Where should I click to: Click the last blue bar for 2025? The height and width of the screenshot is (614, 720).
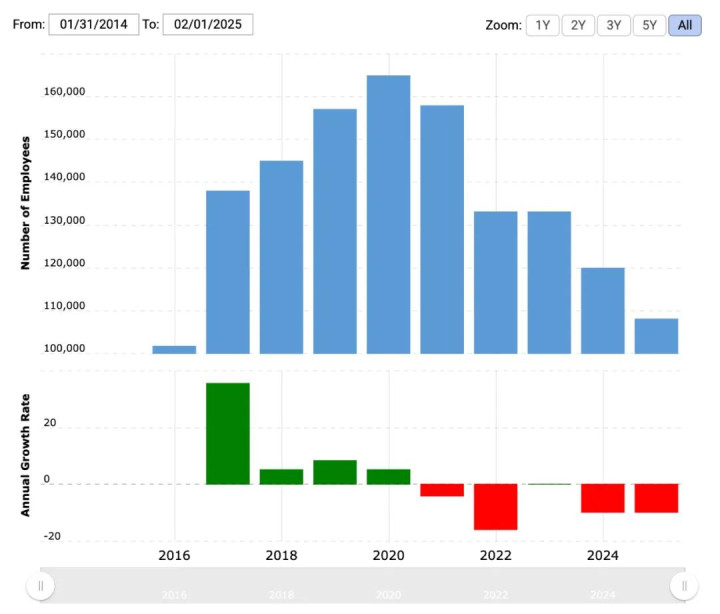(x=656, y=336)
